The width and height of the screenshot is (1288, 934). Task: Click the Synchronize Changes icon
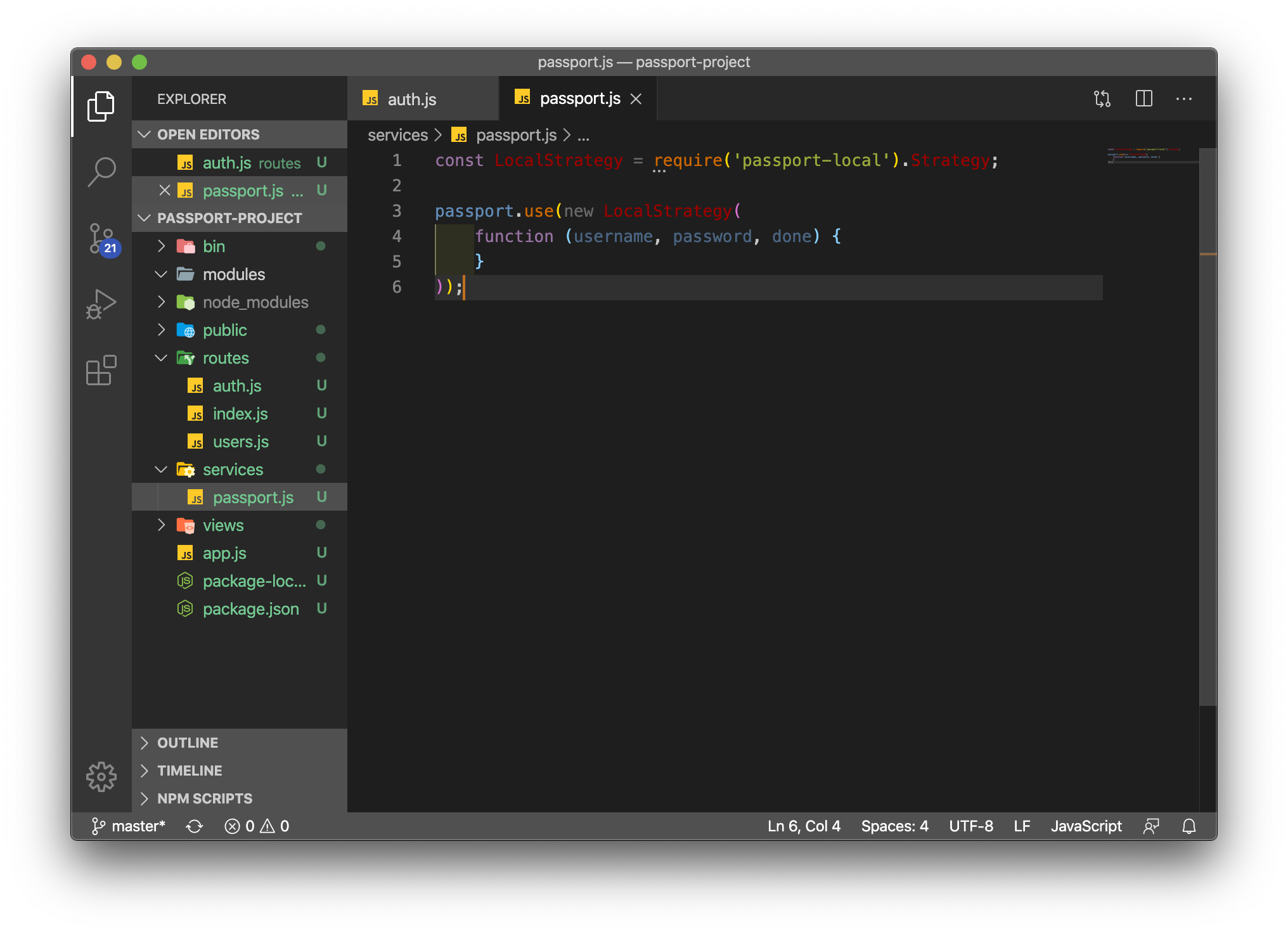click(194, 826)
